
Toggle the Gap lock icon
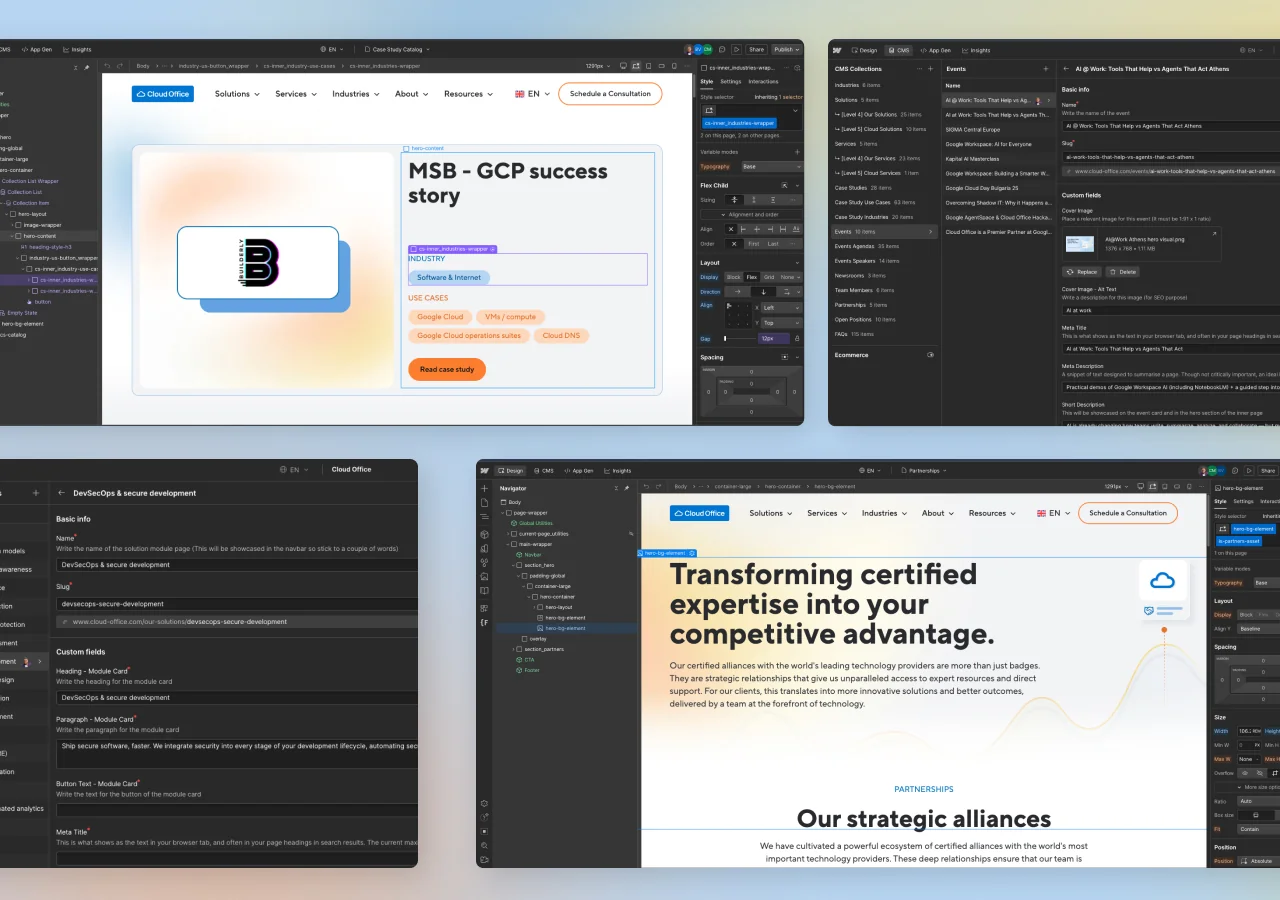tap(797, 339)
